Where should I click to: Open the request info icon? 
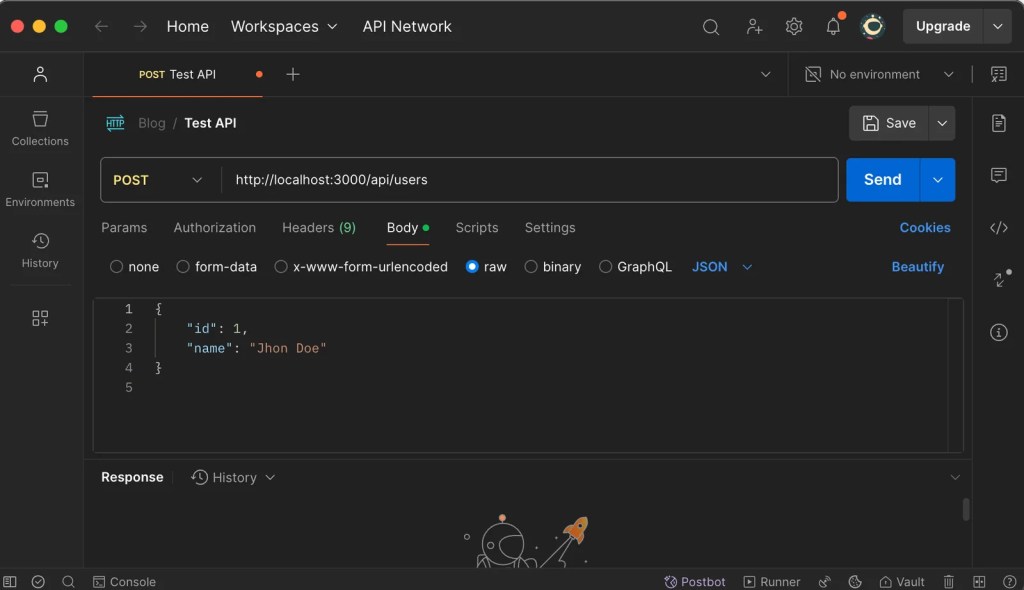click(999, 332)
